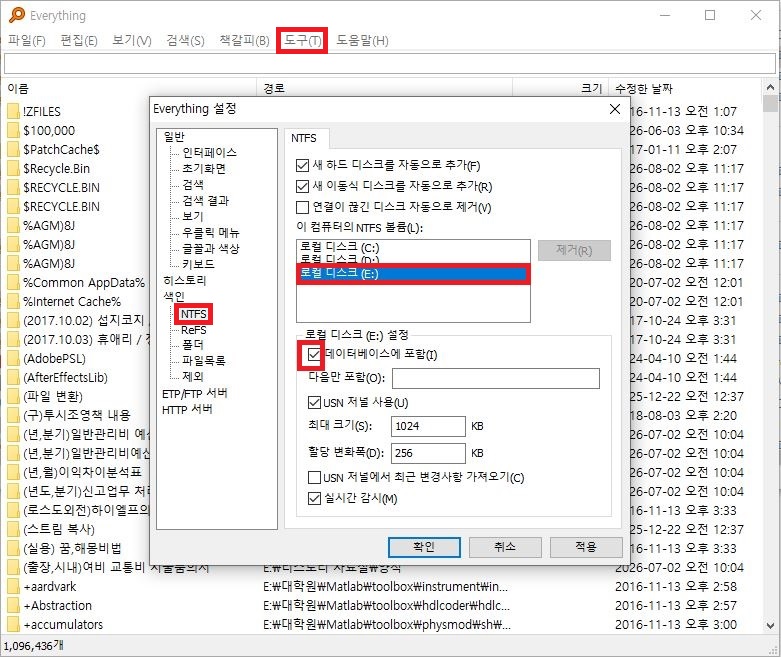Select 파일목록 in settings tree

pyautogui.click(x=204, y=360)
